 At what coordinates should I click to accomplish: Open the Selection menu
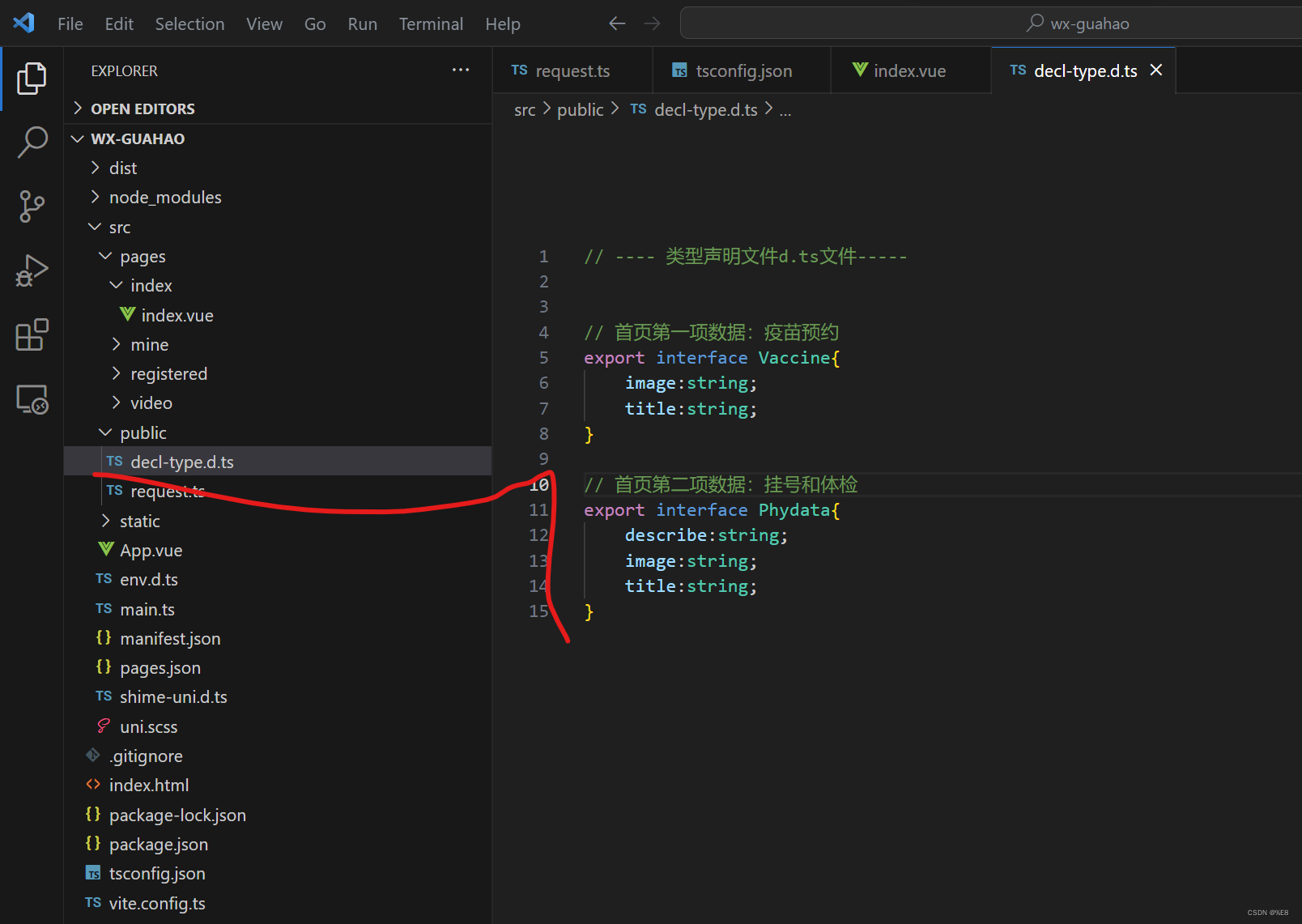[x=190, y=23]
